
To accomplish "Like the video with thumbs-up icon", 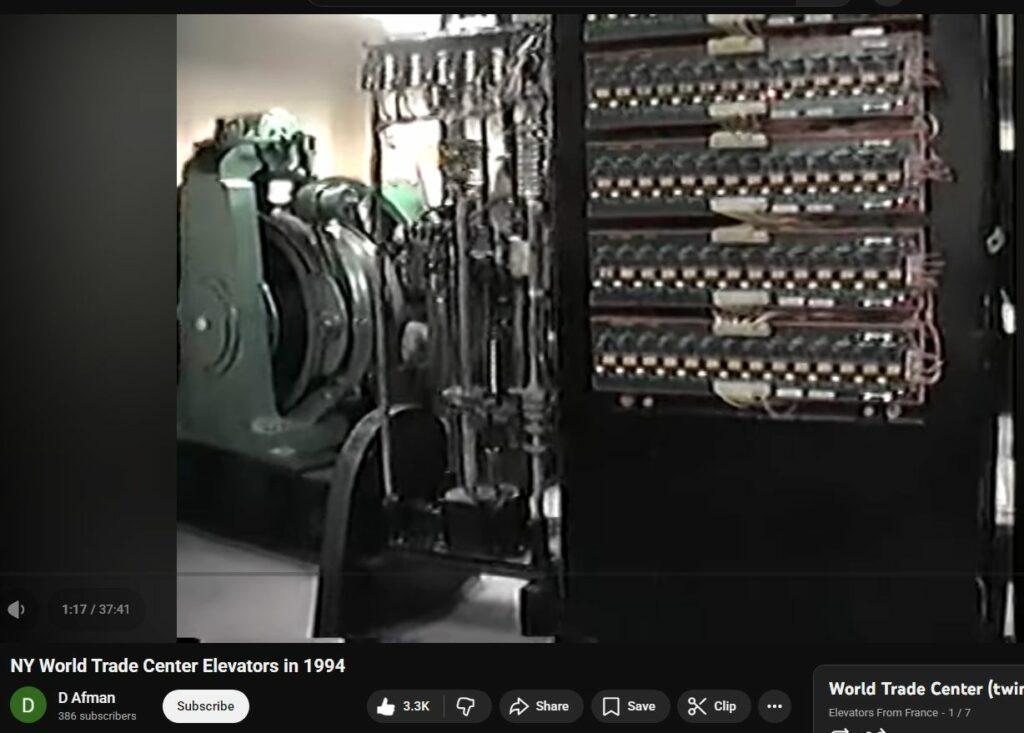I will click(404, 706).
